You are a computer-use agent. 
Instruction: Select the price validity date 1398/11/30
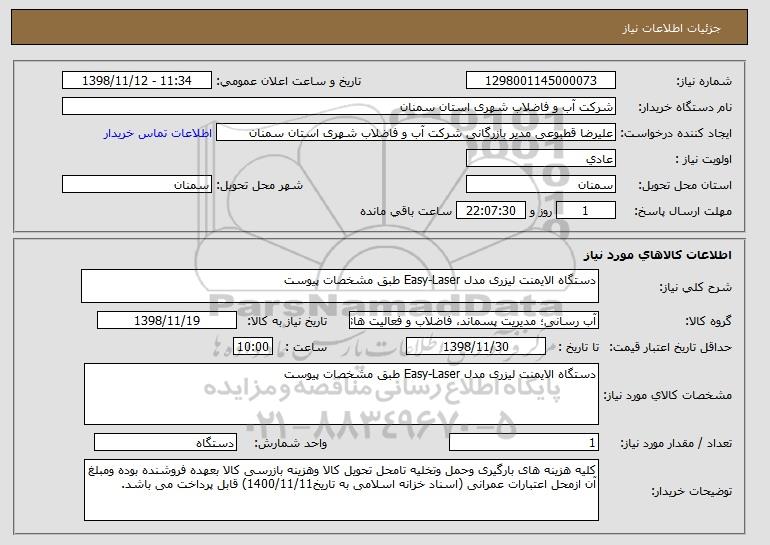(x=476, y=347)
